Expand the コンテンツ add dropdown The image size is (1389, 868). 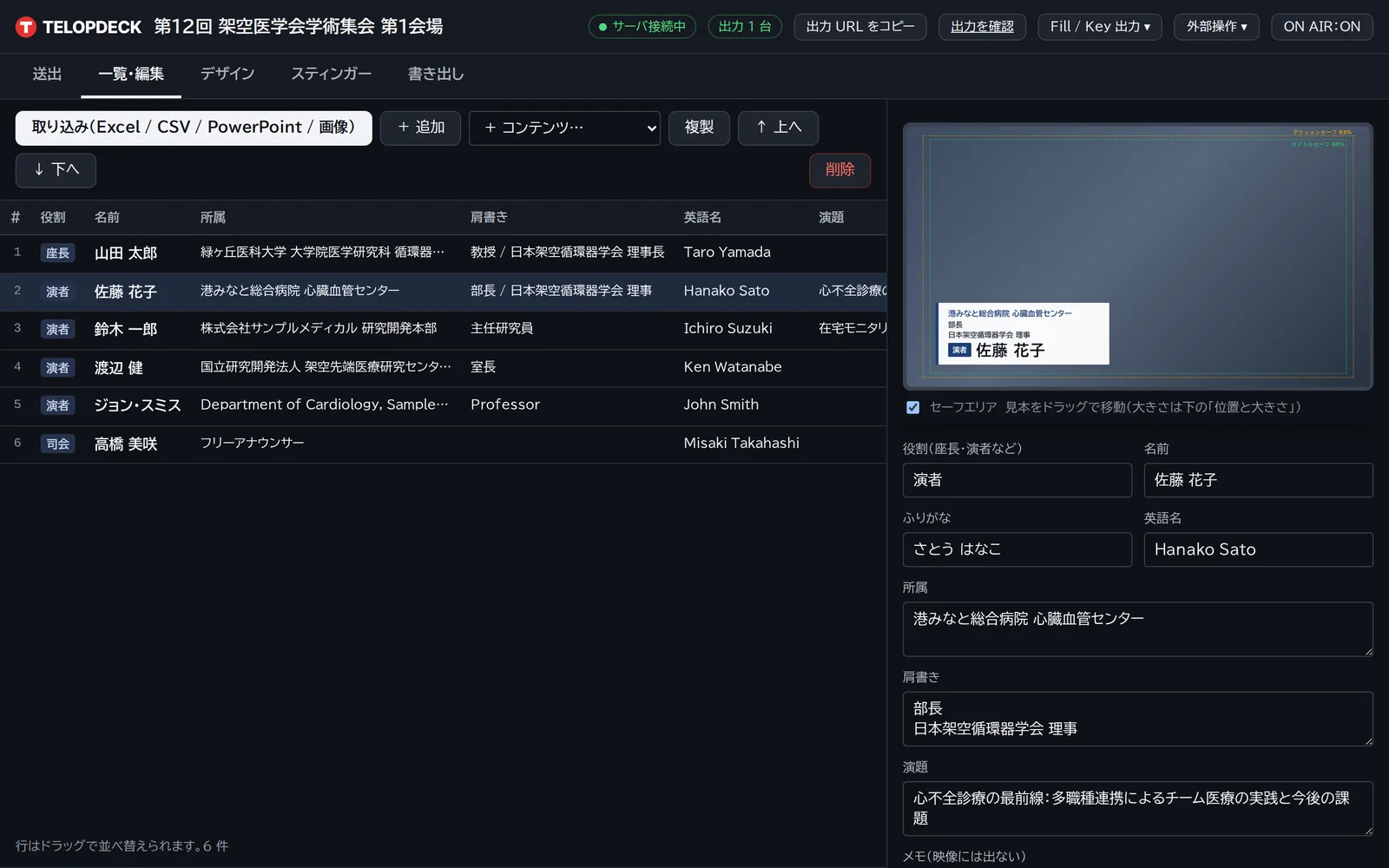[564, 128]
